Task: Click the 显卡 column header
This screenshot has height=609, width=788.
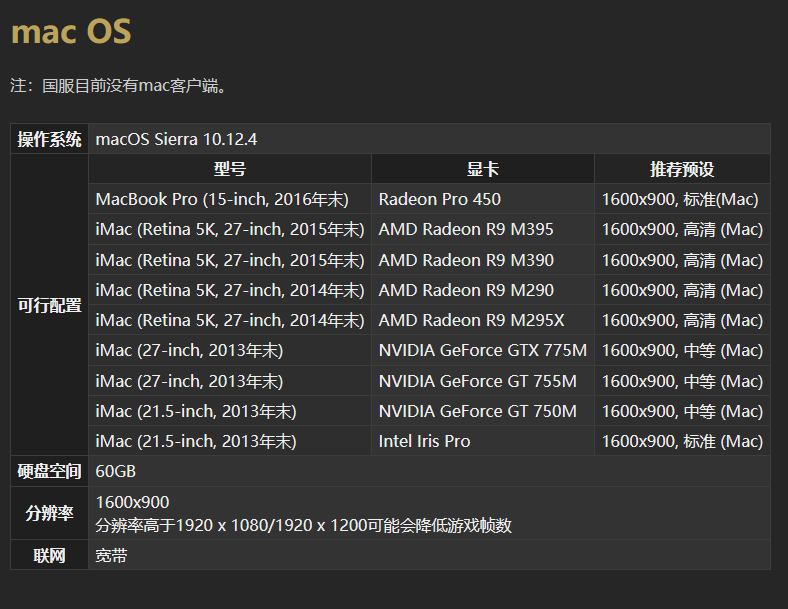Action: tap(482, 169)
